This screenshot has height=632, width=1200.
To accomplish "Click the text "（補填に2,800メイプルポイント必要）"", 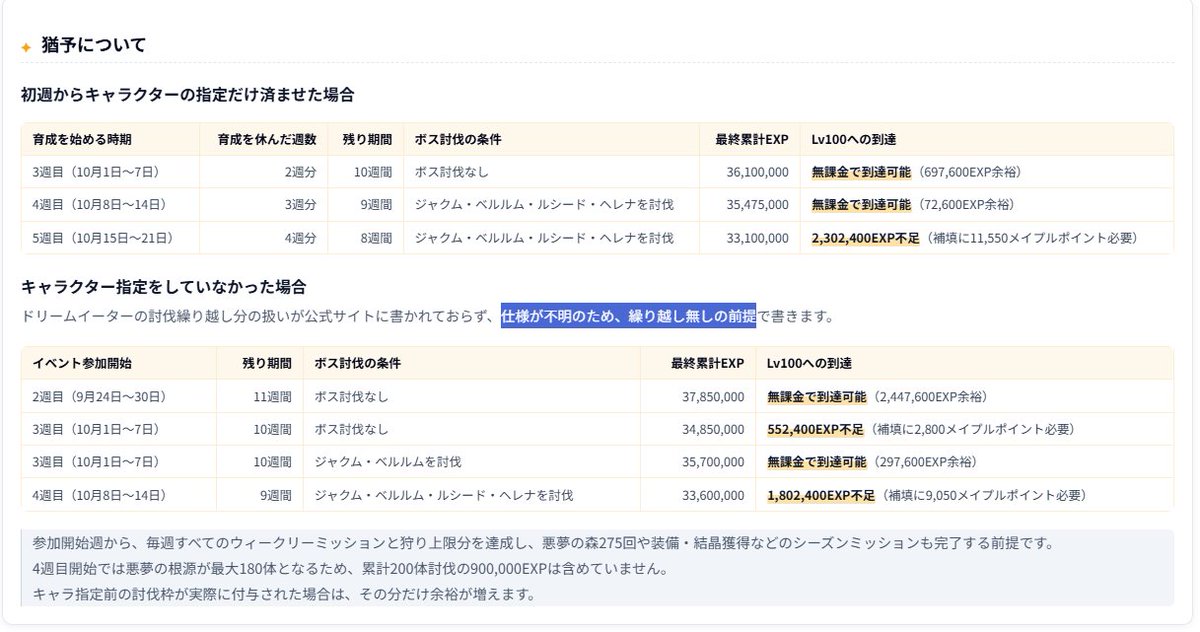I will point(972,429).
